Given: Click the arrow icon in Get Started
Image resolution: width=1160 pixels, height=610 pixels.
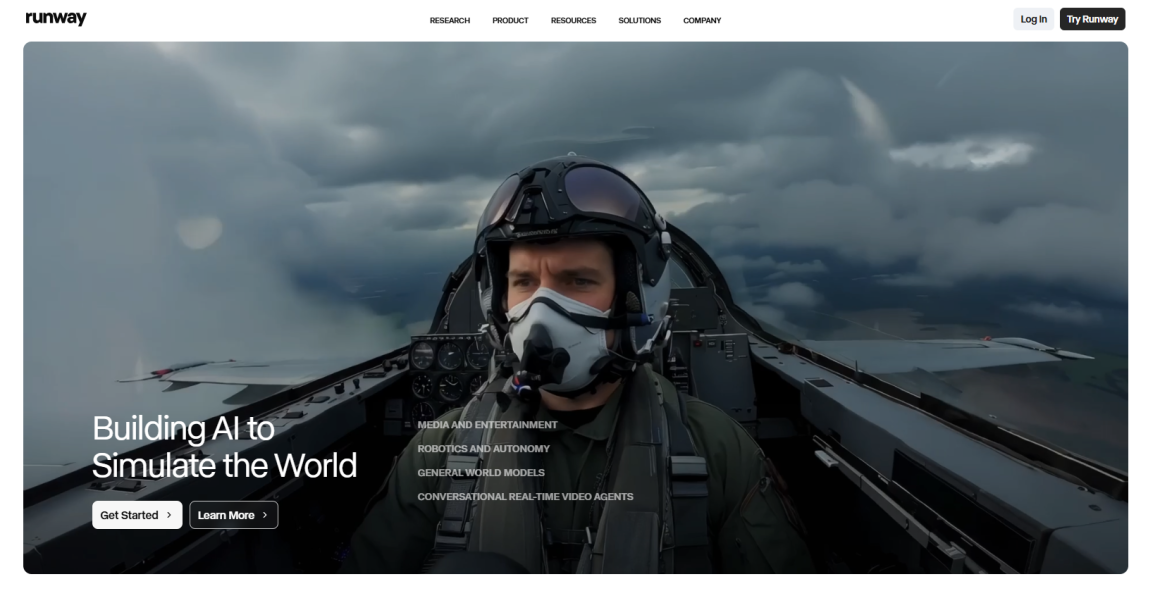Looking at the screenshot, I should 169,515.
